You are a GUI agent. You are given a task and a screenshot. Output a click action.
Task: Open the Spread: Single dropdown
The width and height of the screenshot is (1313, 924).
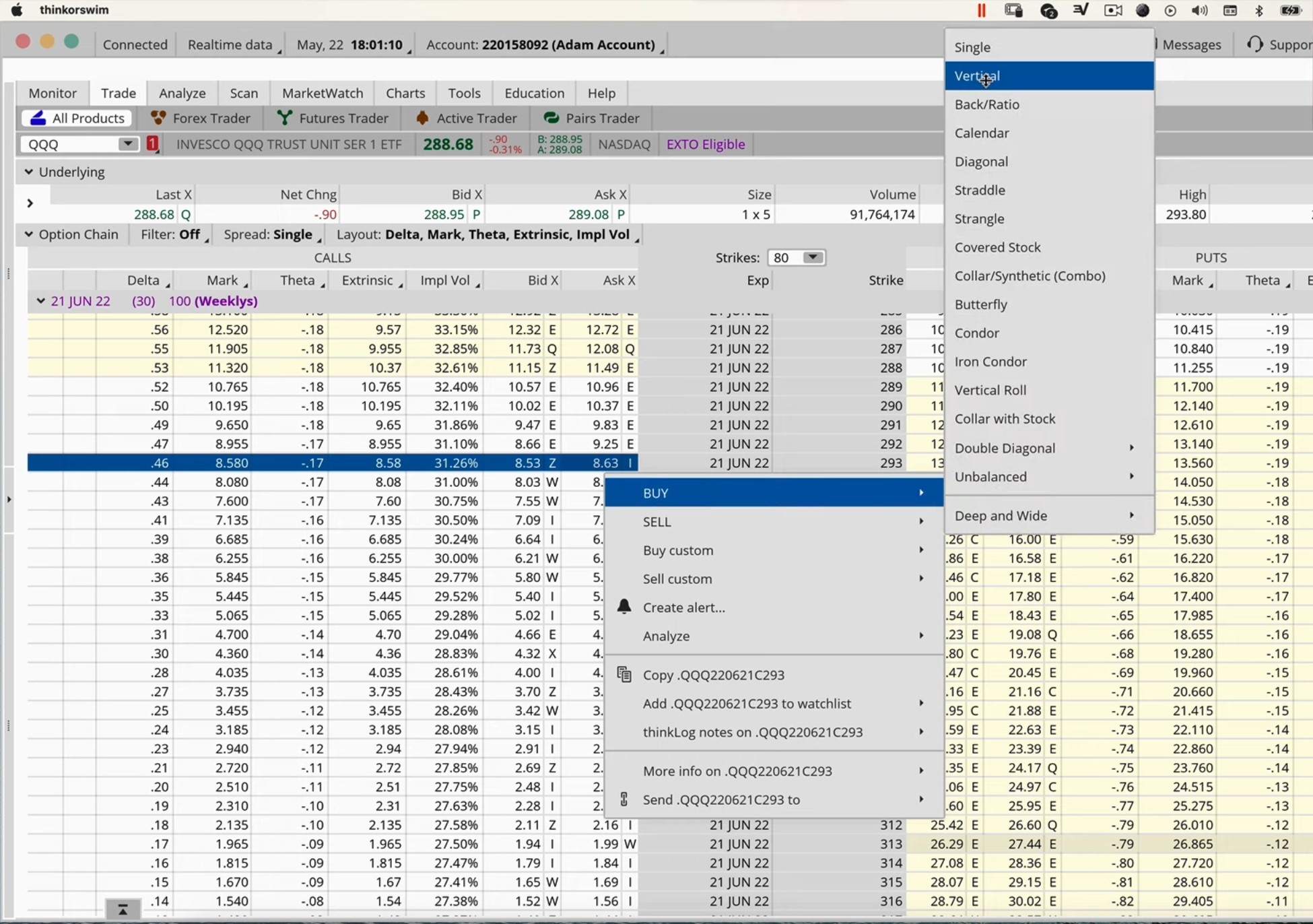coord(273,234)
